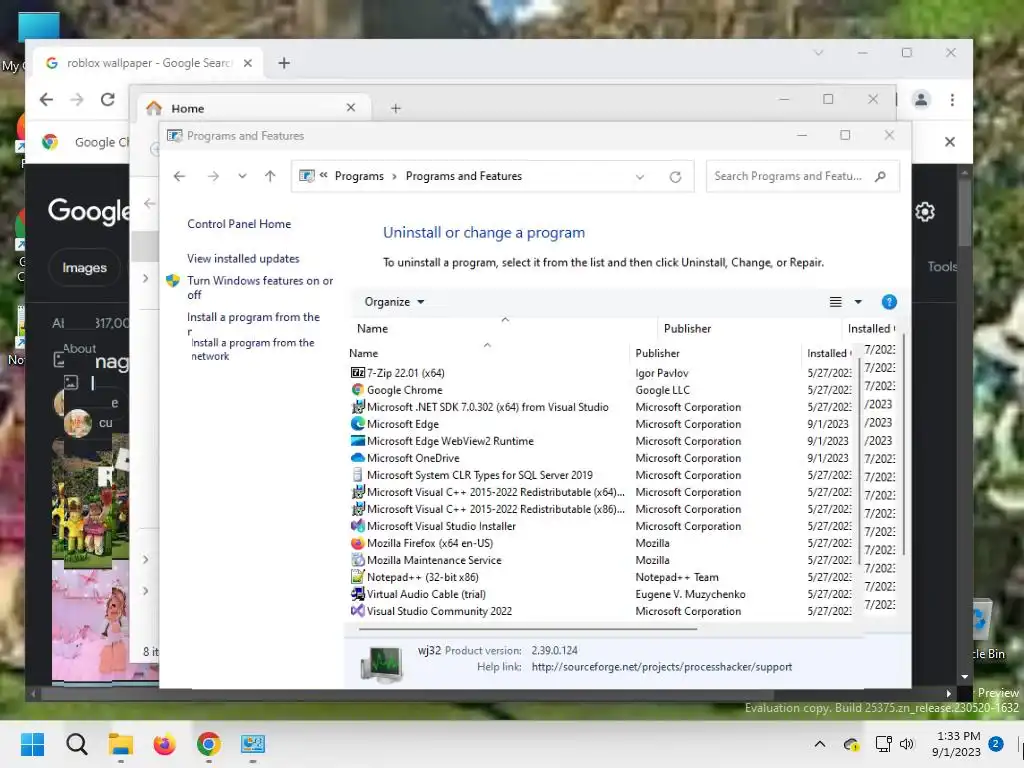
Task: Switch to the Home tab
Action: (x=254, y=108)
